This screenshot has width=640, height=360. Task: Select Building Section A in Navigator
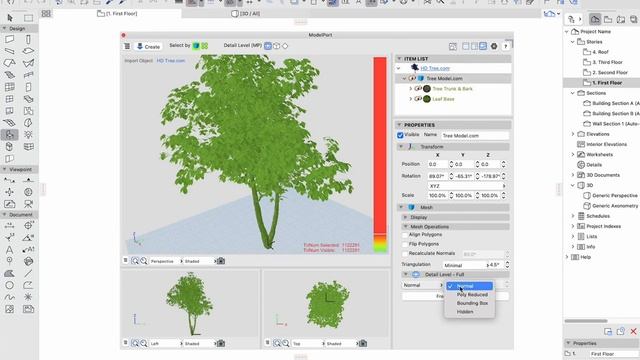[615, 103]
